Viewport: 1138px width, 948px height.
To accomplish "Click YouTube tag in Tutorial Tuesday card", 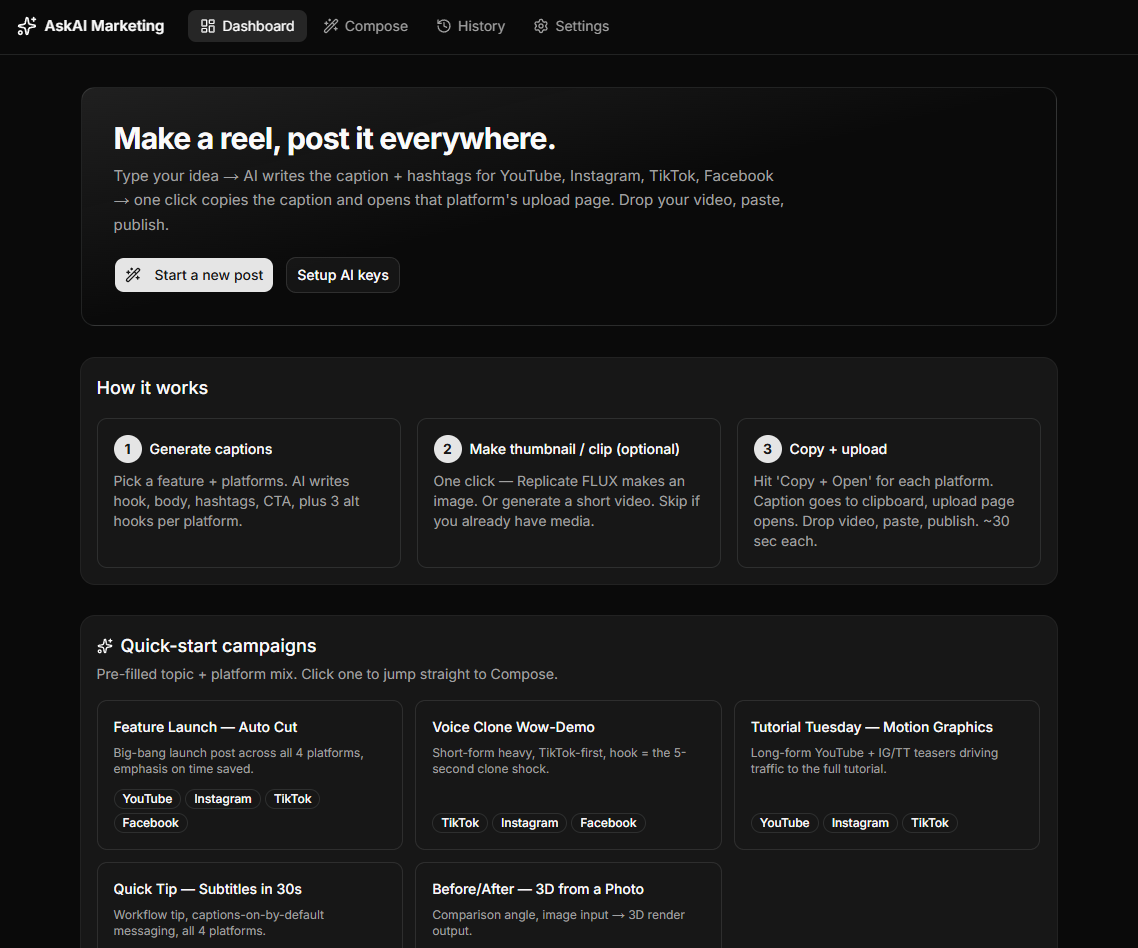I will click(785, 823).
